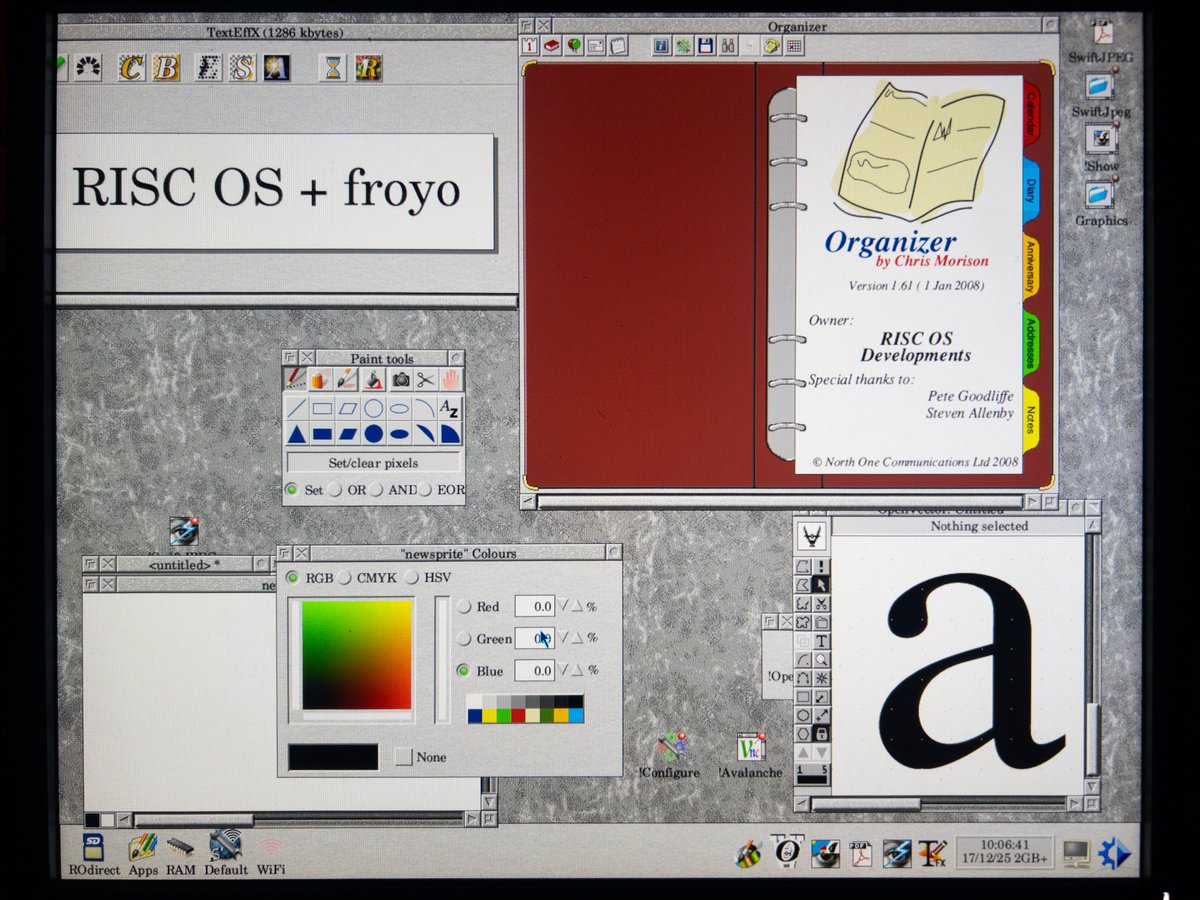The height and width of the screenshot is (900, 1200).
Task: Open the Diary tab in Organizer
Action: (x=1031, y=190)
